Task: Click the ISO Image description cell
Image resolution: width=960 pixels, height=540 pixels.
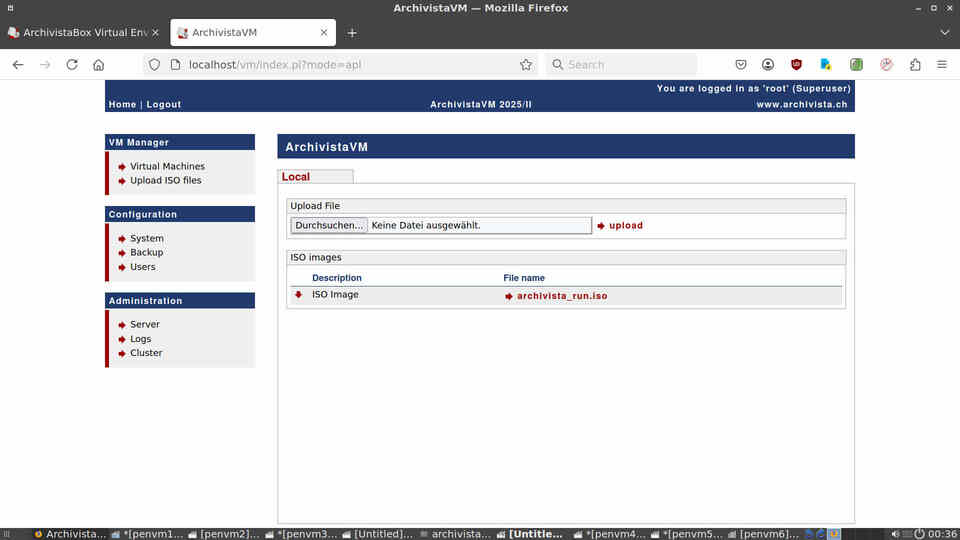Action: click(x=335, y=294)
